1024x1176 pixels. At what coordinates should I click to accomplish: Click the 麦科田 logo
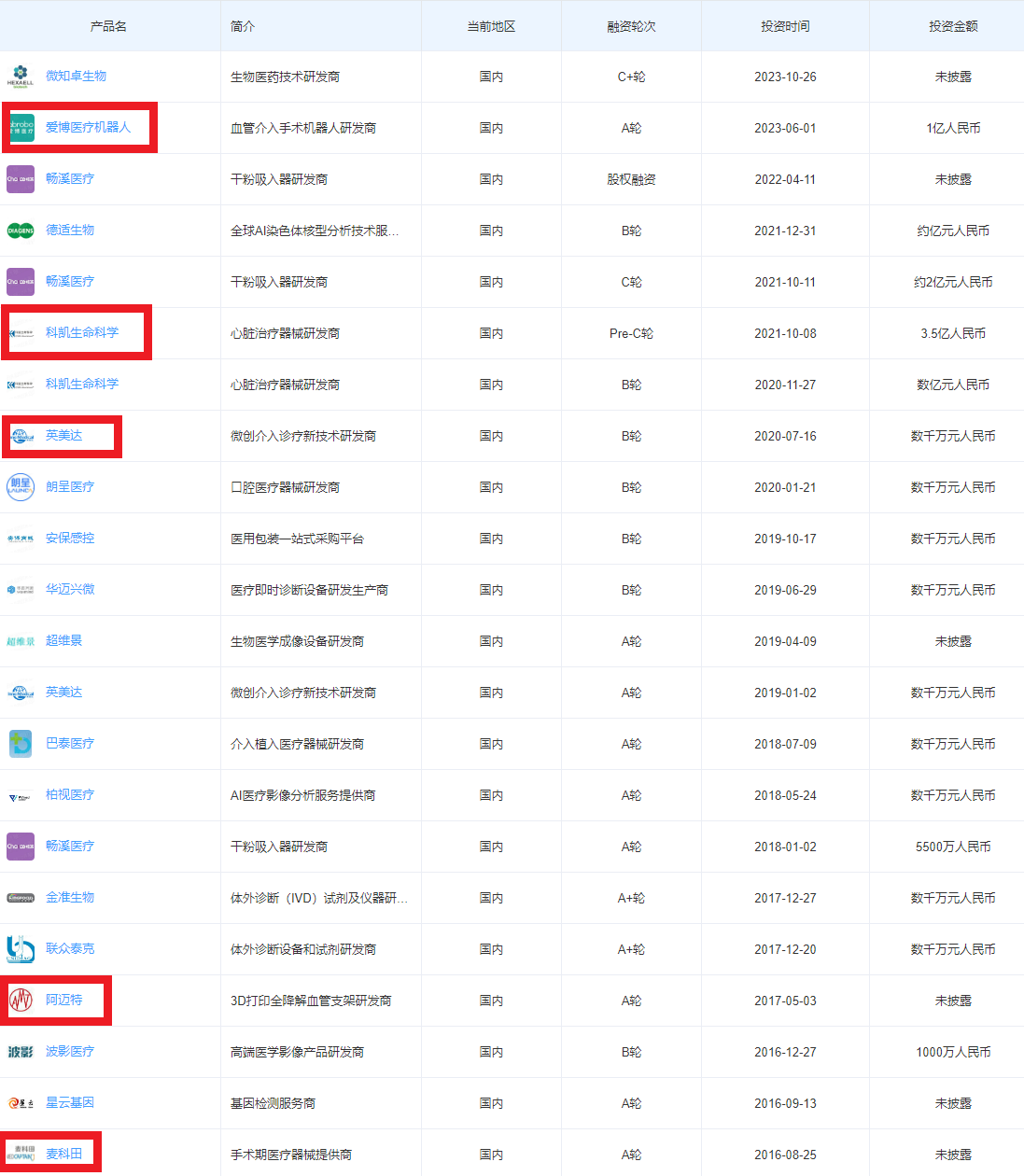[21, 1155]
